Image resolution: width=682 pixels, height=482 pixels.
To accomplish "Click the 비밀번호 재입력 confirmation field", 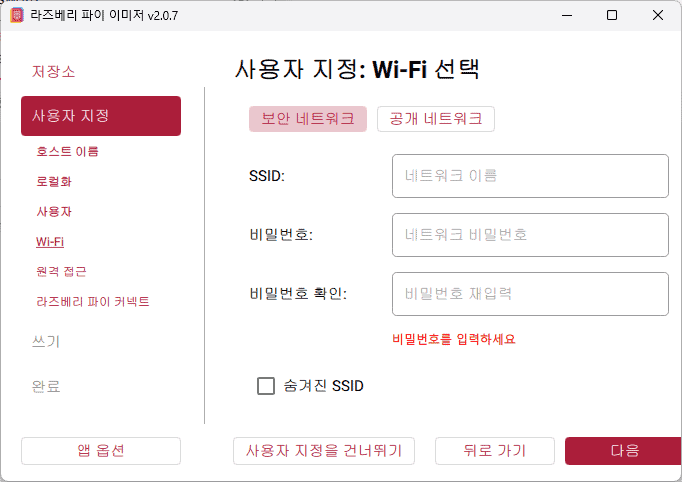I will pos(530,294).
